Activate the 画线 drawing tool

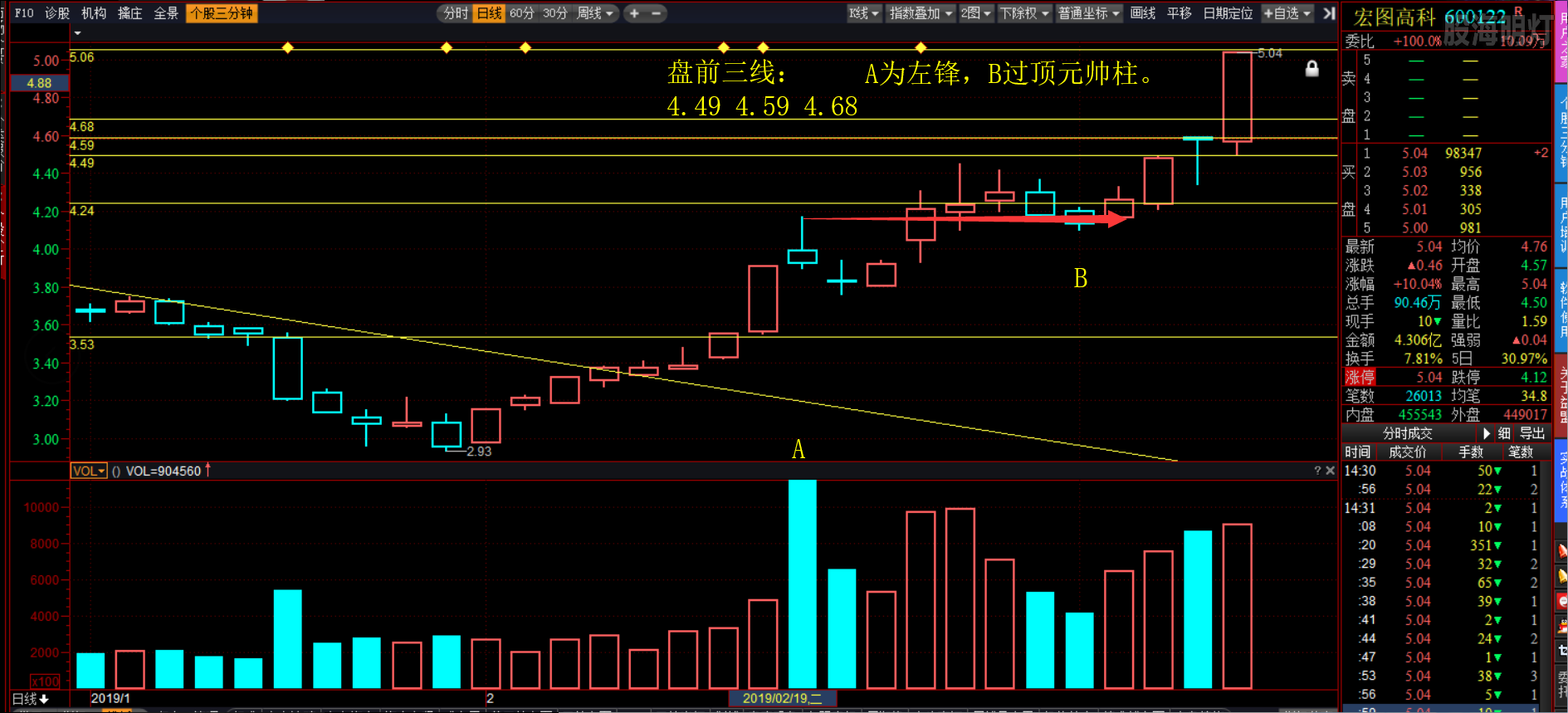(1143, 13)
